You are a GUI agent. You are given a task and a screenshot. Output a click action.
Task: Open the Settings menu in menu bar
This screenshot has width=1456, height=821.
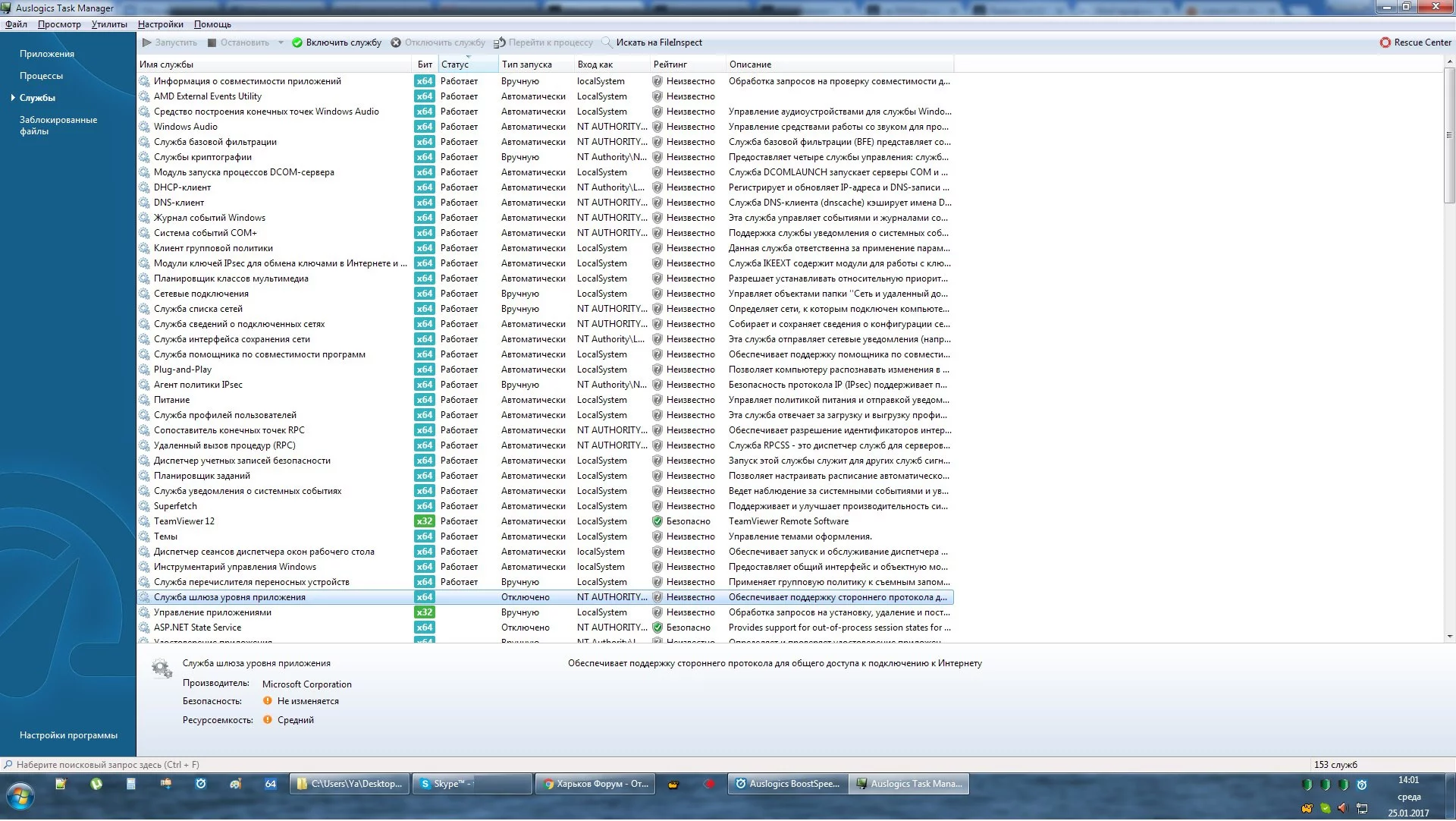(x=161, y=24)
